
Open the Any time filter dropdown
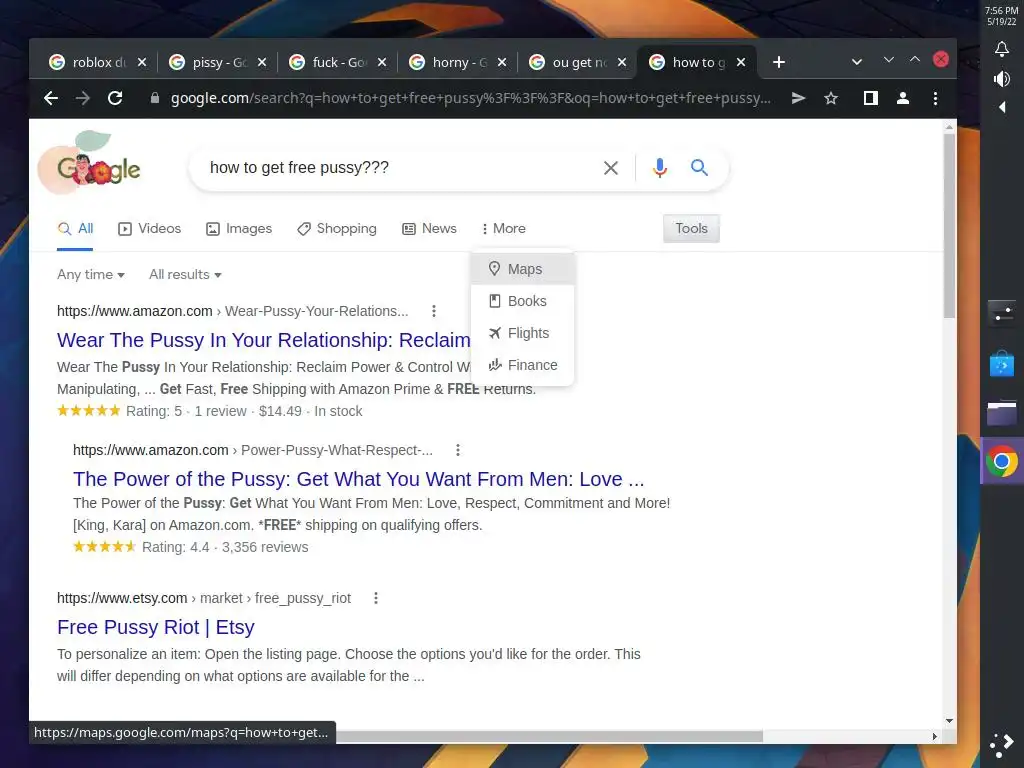(x=91, y=274)
